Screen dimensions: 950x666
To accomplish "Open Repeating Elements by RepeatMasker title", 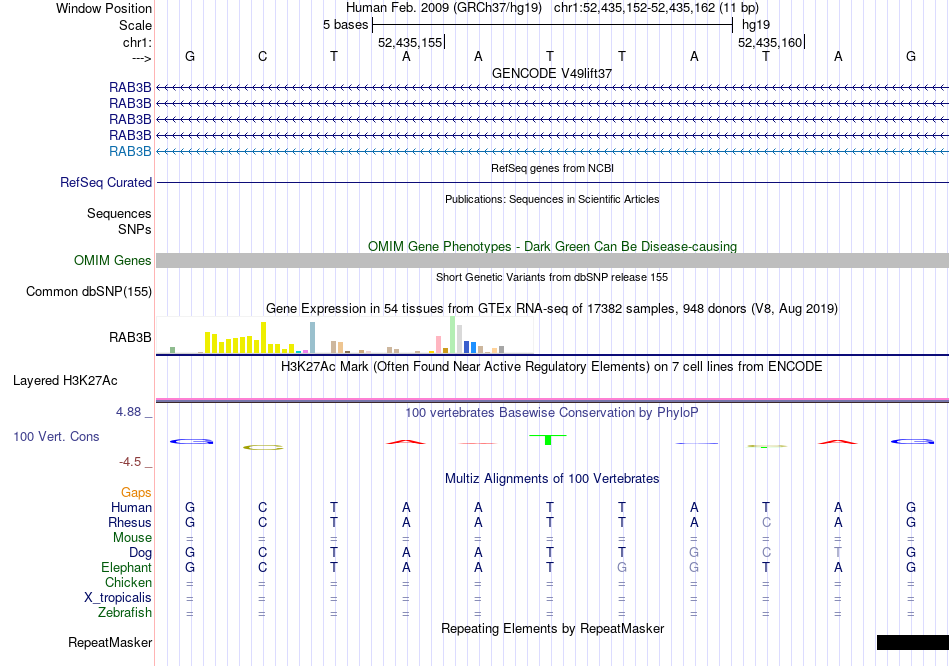I will point(552,629).
